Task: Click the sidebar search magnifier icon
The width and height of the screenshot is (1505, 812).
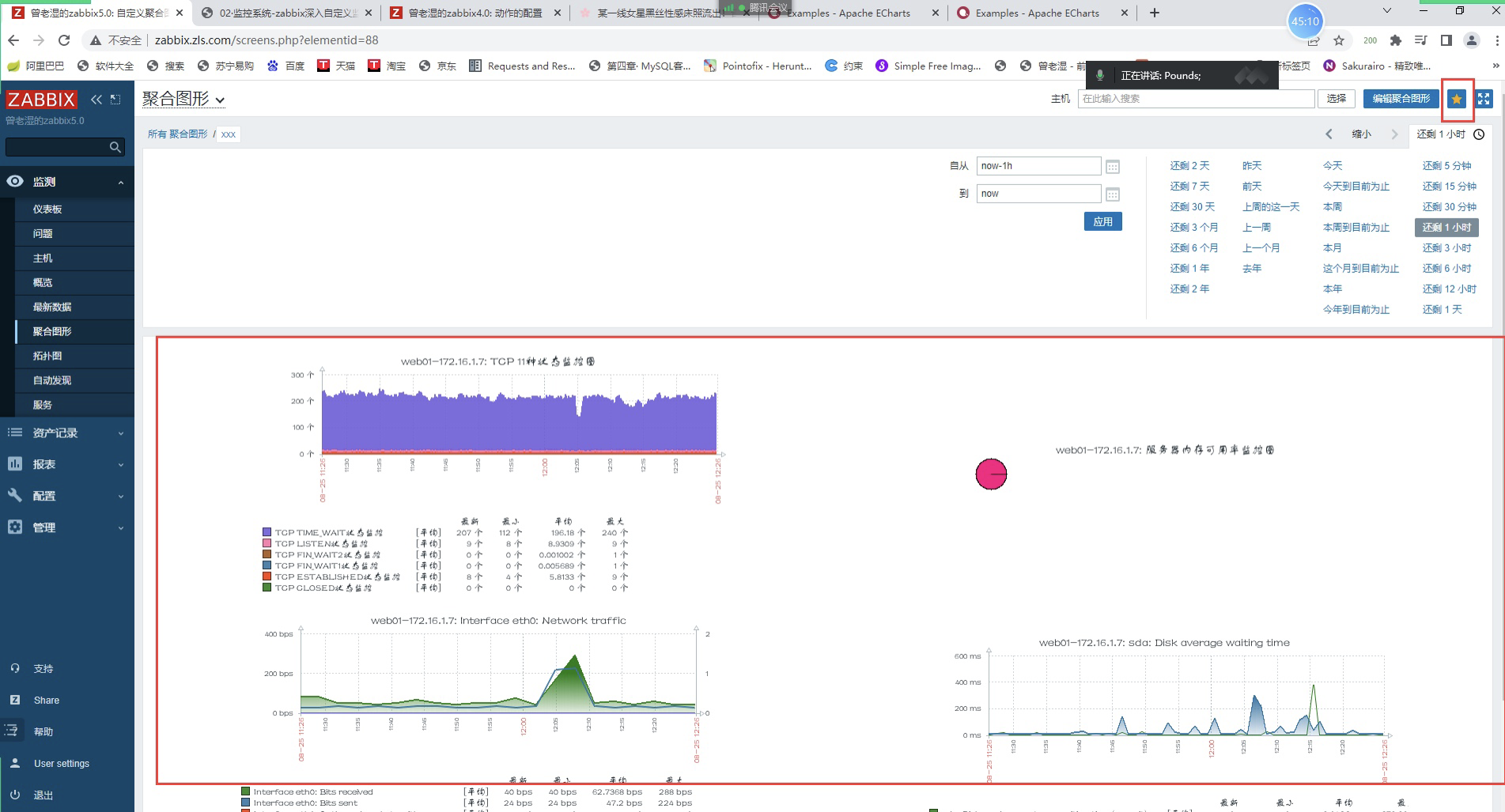Action: (x=115, y=147)
